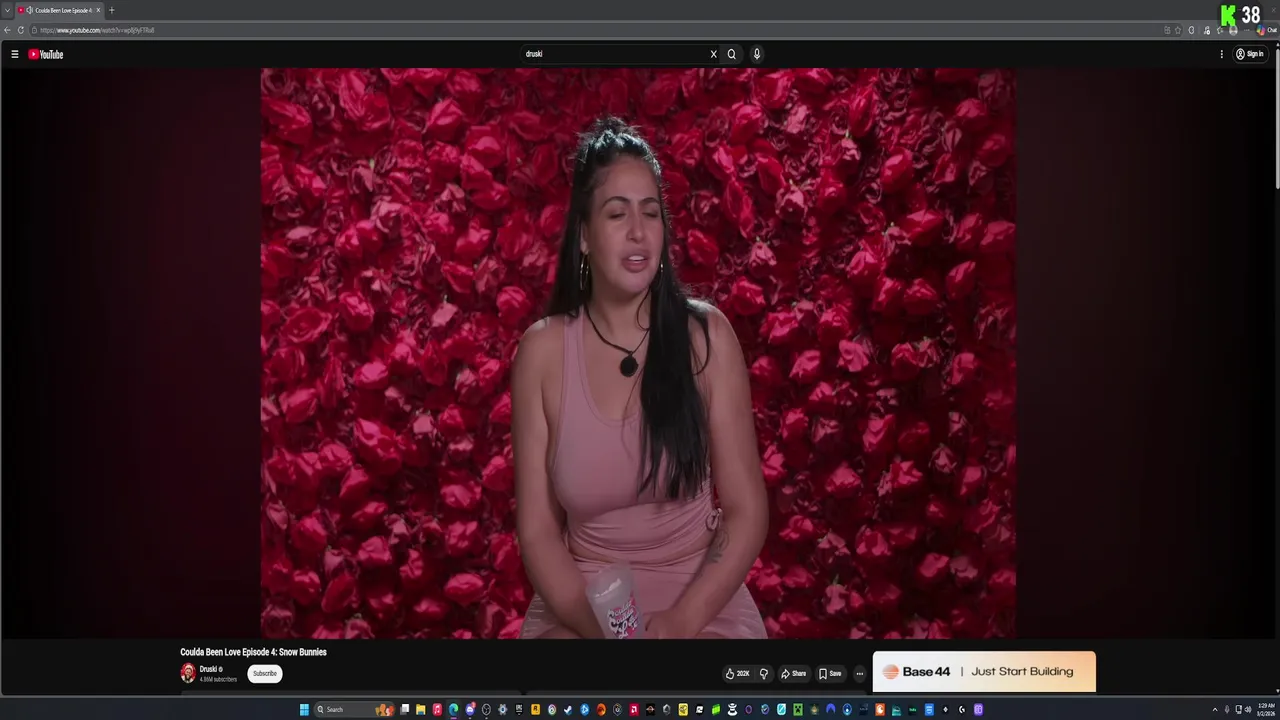Open Minecraft creeper icon in taskbar
This screenshot has width=1280, height=720.
tap(796, 710)
